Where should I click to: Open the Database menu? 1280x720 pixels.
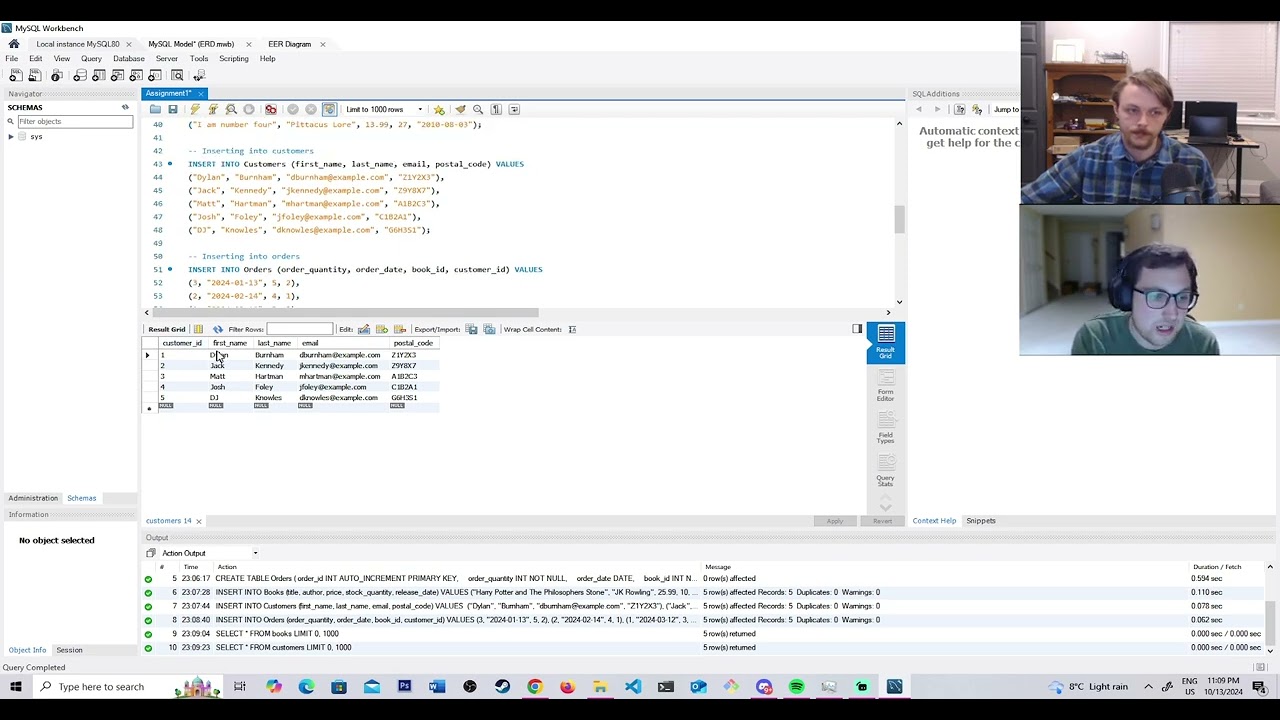coord(129,59)
